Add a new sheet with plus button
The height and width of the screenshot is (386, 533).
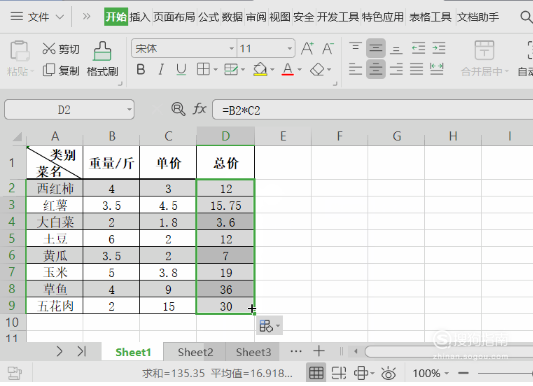[x=319, y=351]
